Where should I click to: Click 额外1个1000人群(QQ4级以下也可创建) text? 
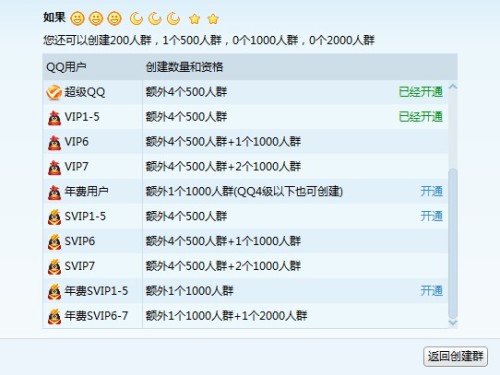click(244, 191)
